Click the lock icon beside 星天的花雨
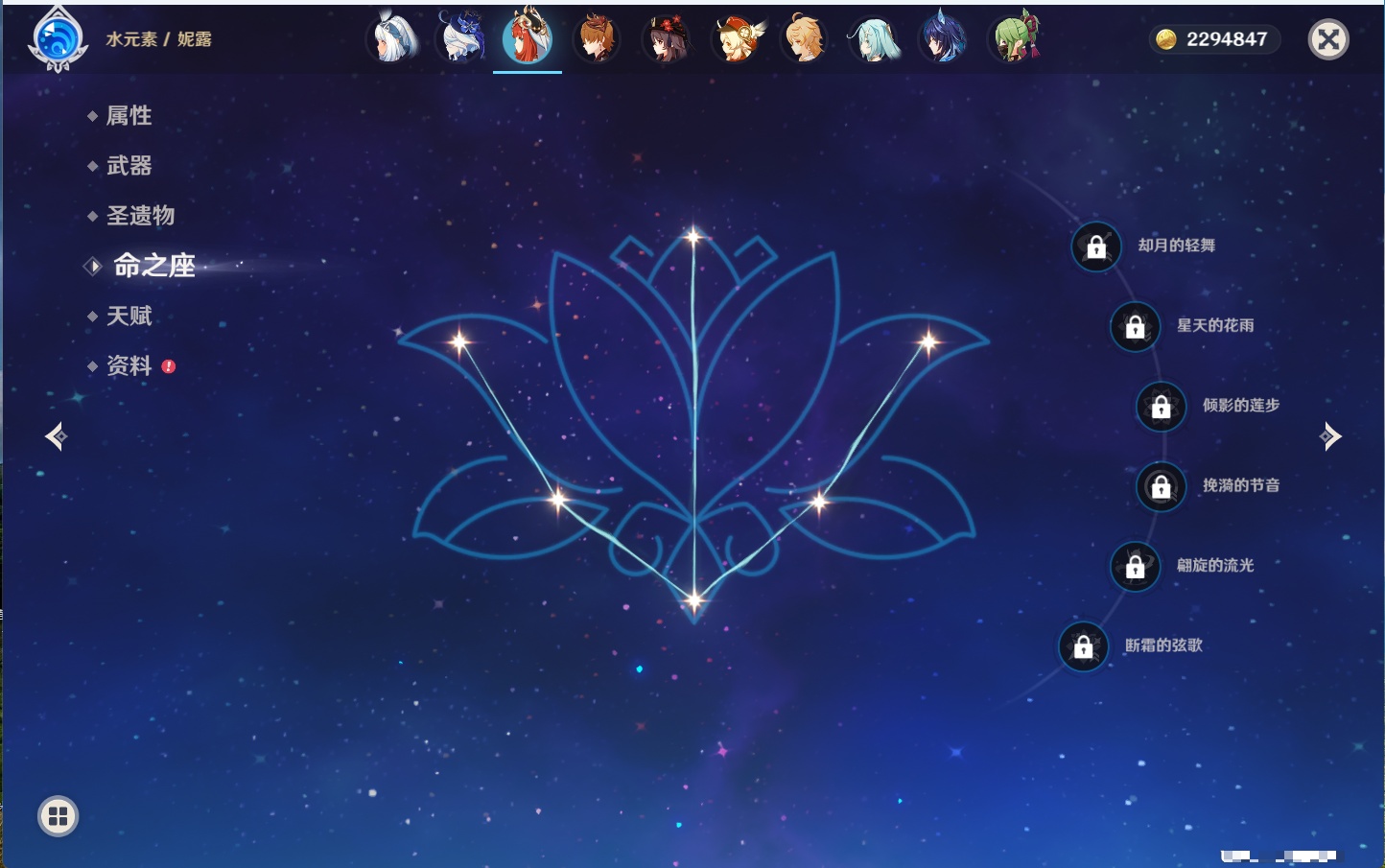Screen dimensions: 1385x868 [x=1135, y=326]
